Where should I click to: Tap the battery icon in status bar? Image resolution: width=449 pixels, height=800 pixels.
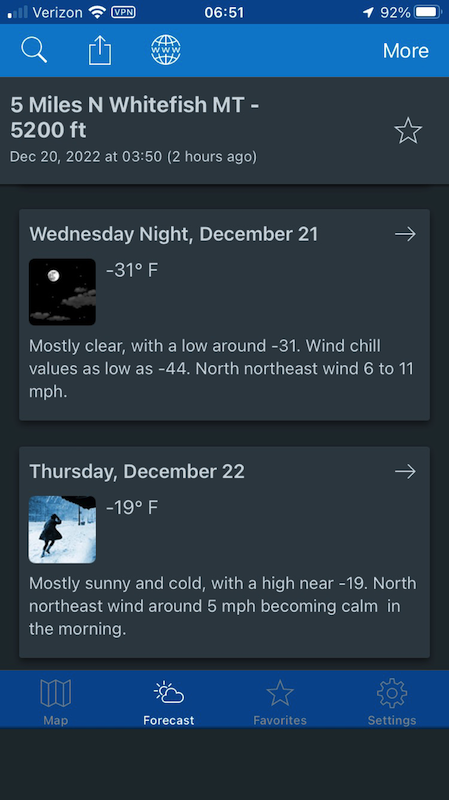(428, 12)
